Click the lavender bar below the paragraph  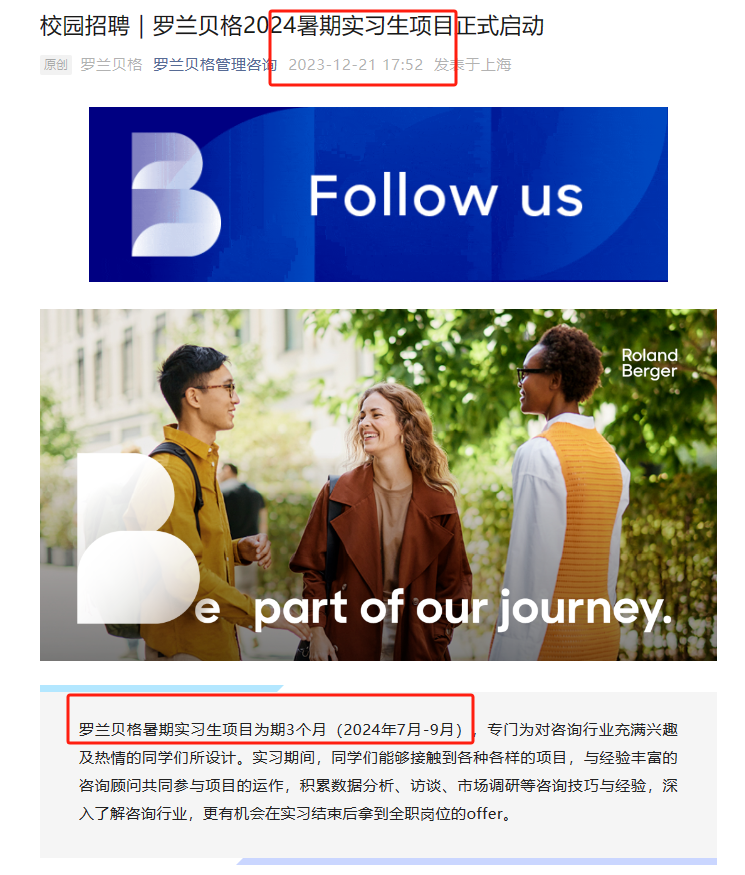(x=477, y=861)
